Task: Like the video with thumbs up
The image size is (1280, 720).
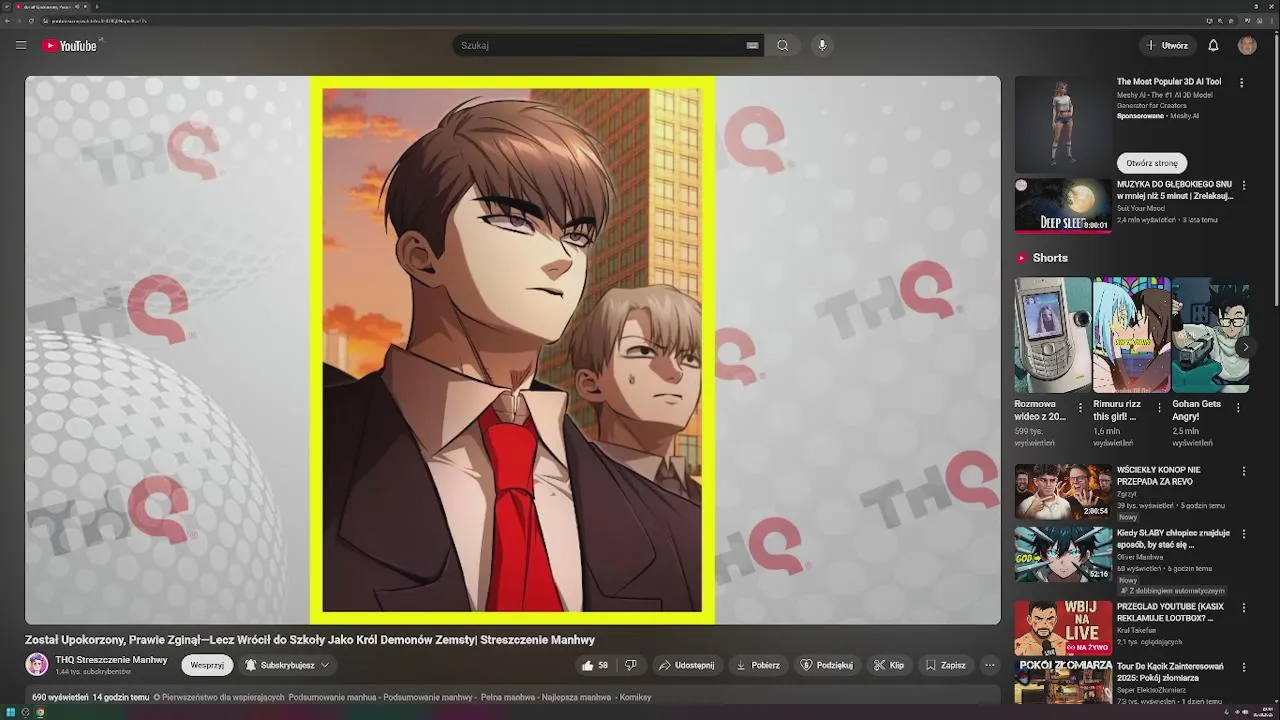Action: coord(595,665)
